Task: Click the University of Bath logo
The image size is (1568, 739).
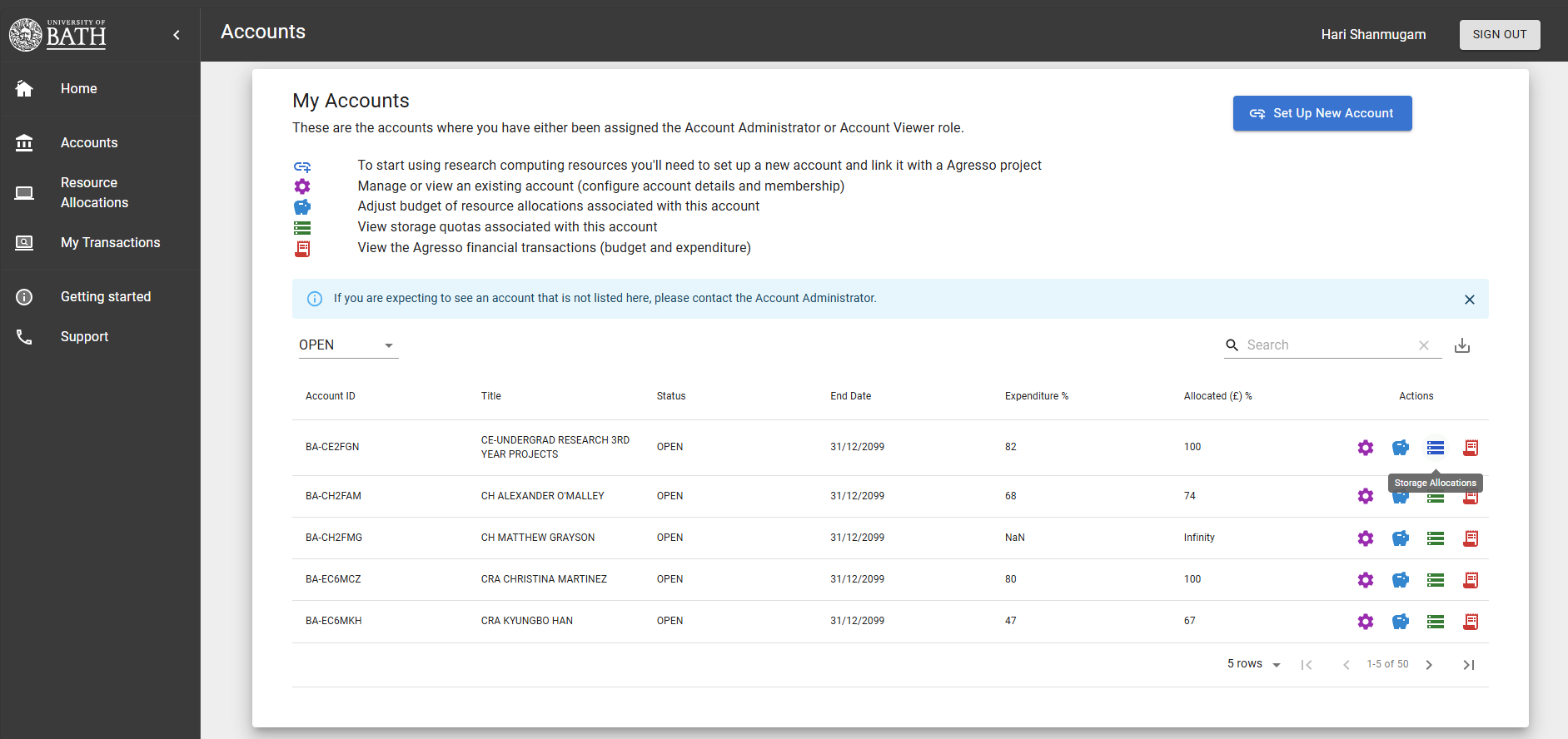Action: tap(57, 34)
